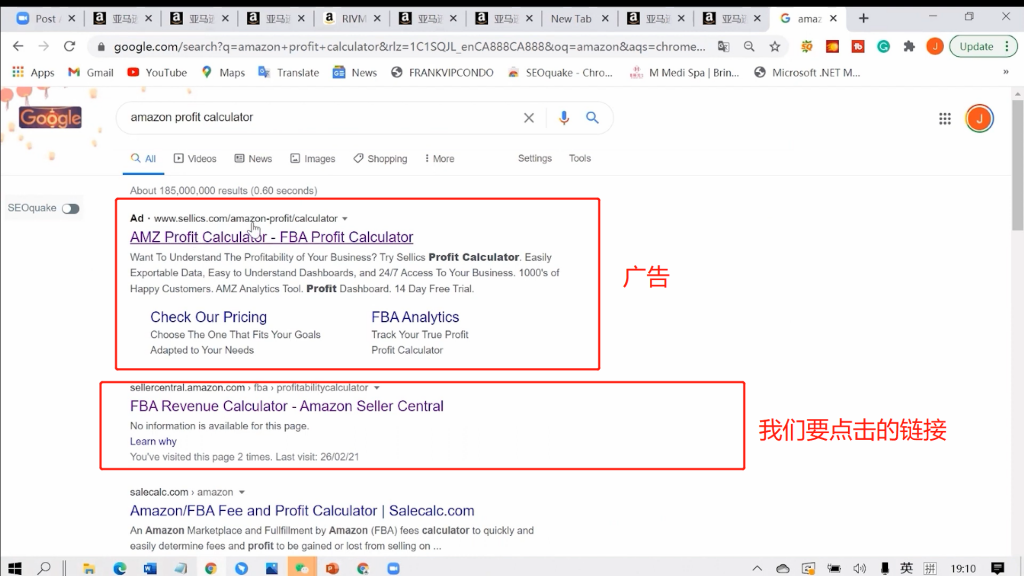This screenshot has height=576, width=1024.
Task: Launch Google Chrome from the taskbar
Action: pos(210,566)
